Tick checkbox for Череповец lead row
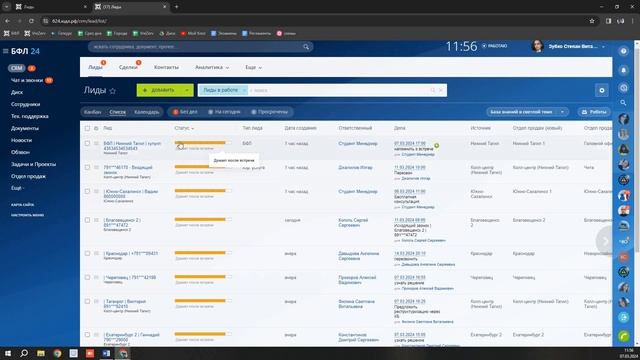 [x=87, y=278]
